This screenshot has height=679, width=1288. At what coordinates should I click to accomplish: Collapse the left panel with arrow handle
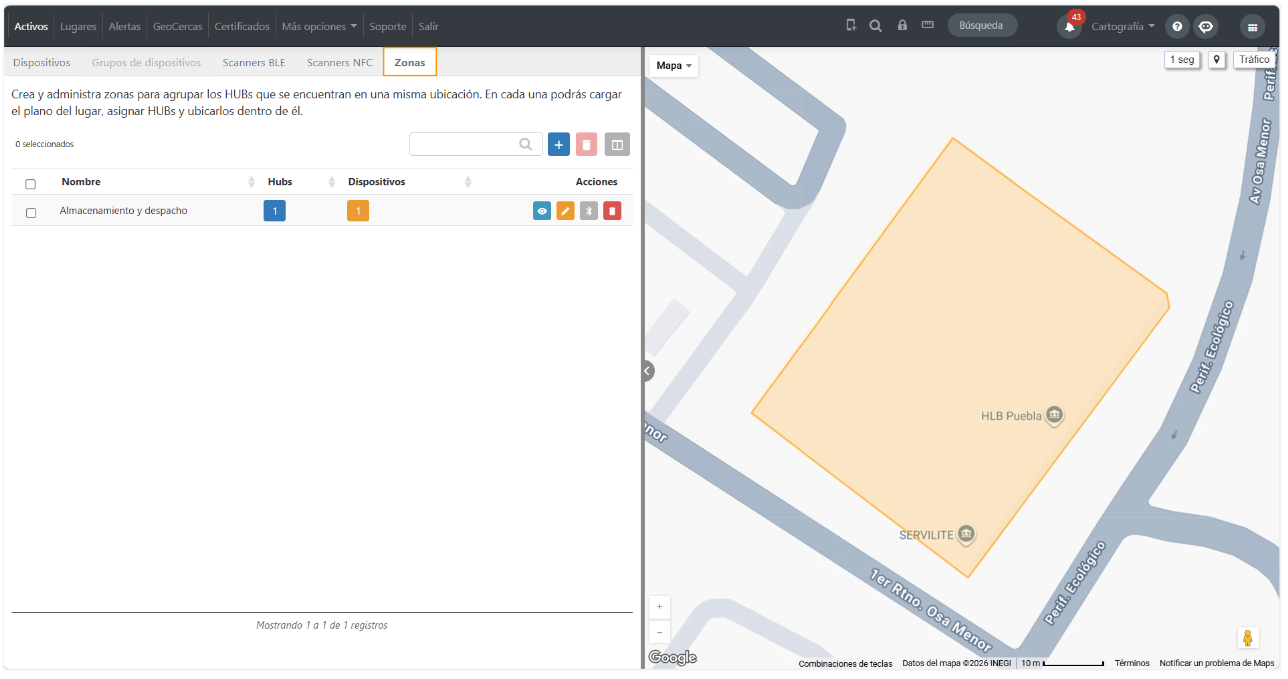(x=647, y=370)
